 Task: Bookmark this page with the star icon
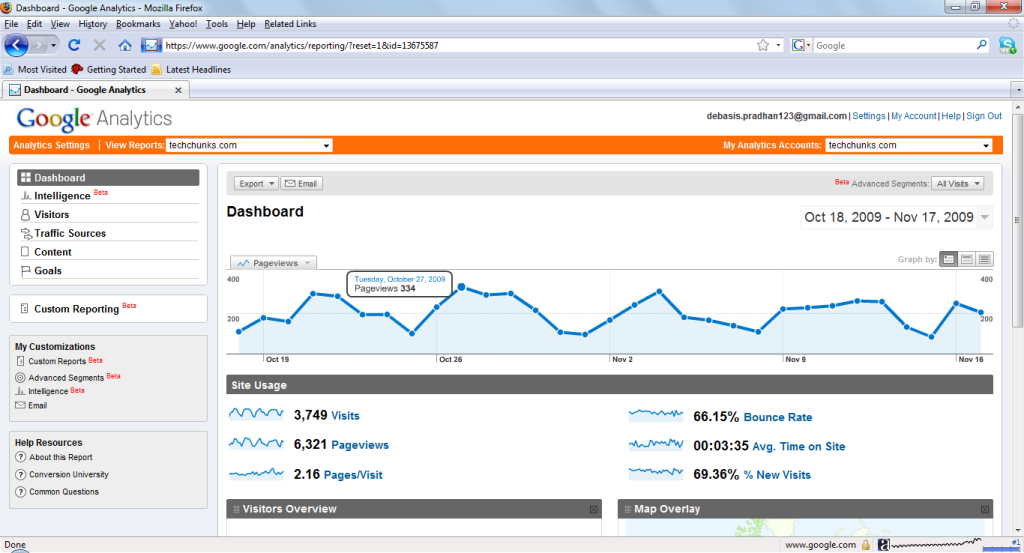pyautogui.click(x=763, y=45)
